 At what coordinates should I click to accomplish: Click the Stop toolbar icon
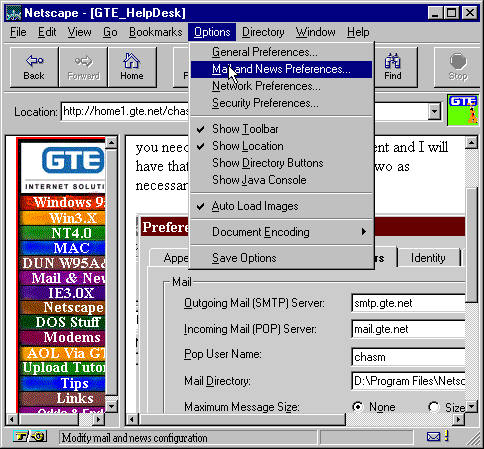[x=458, y=67]
